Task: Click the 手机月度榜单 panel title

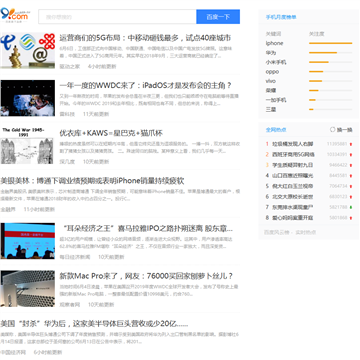Action: (x=281, y=17)
